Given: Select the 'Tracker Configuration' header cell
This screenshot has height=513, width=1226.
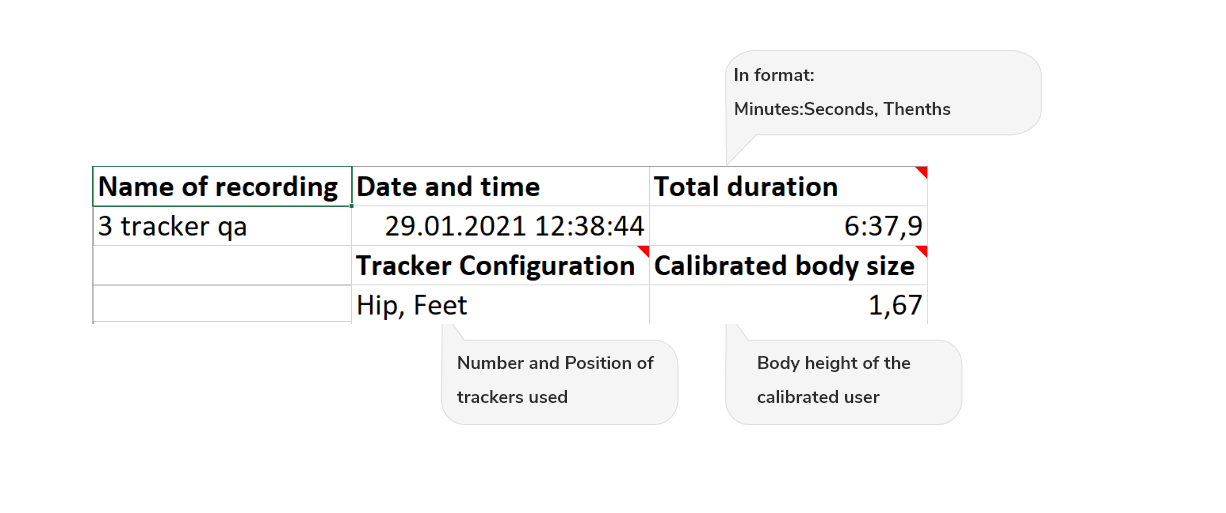Looking at the screenshot, I should pyautogui.click(x=497, y=266).
